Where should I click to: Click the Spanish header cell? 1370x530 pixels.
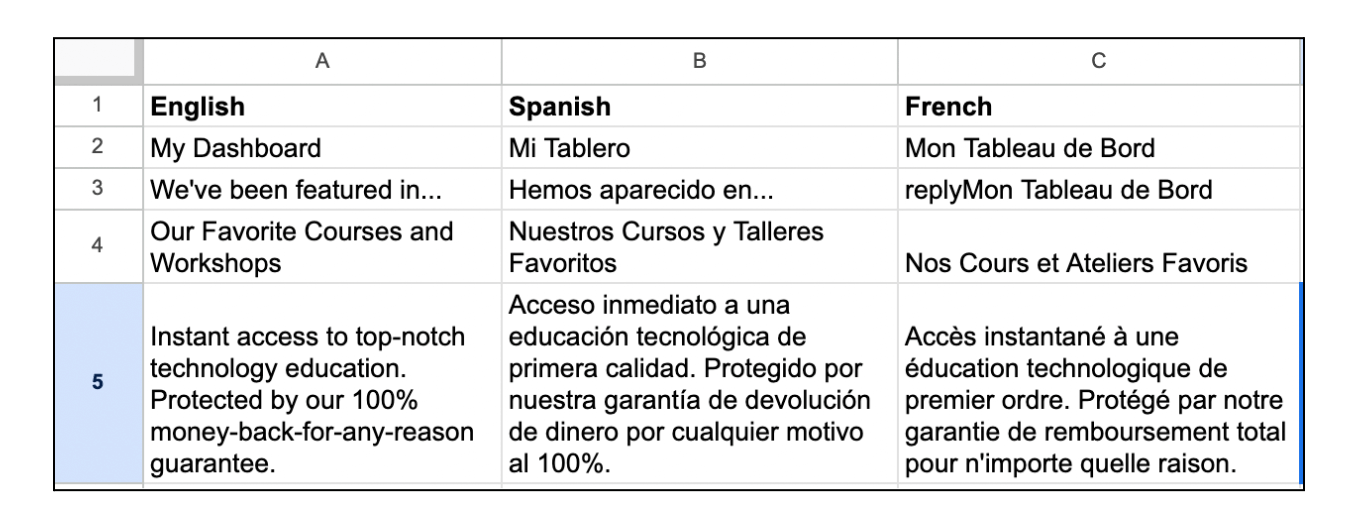tap(699, 105)
